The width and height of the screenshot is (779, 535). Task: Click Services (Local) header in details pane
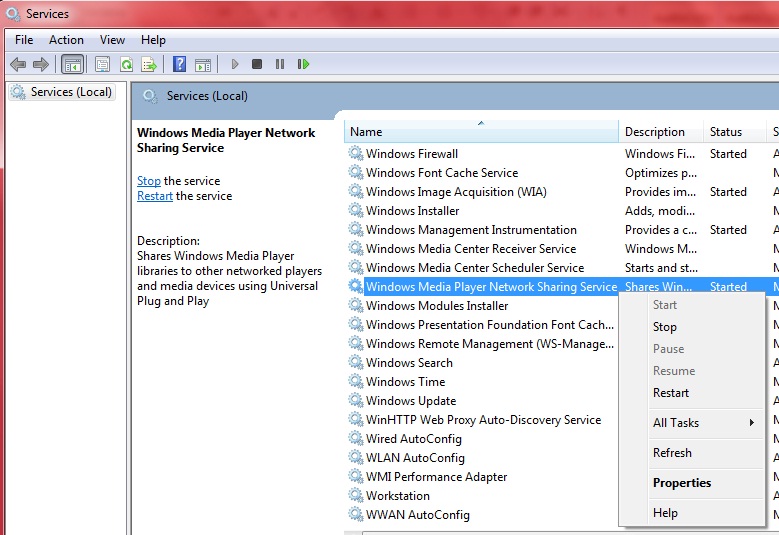(x=207, y=96)
